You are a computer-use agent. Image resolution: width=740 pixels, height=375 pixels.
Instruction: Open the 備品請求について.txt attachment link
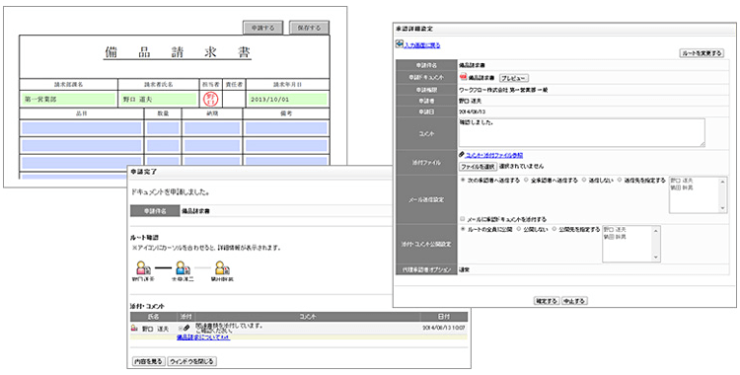coord(203,338)
